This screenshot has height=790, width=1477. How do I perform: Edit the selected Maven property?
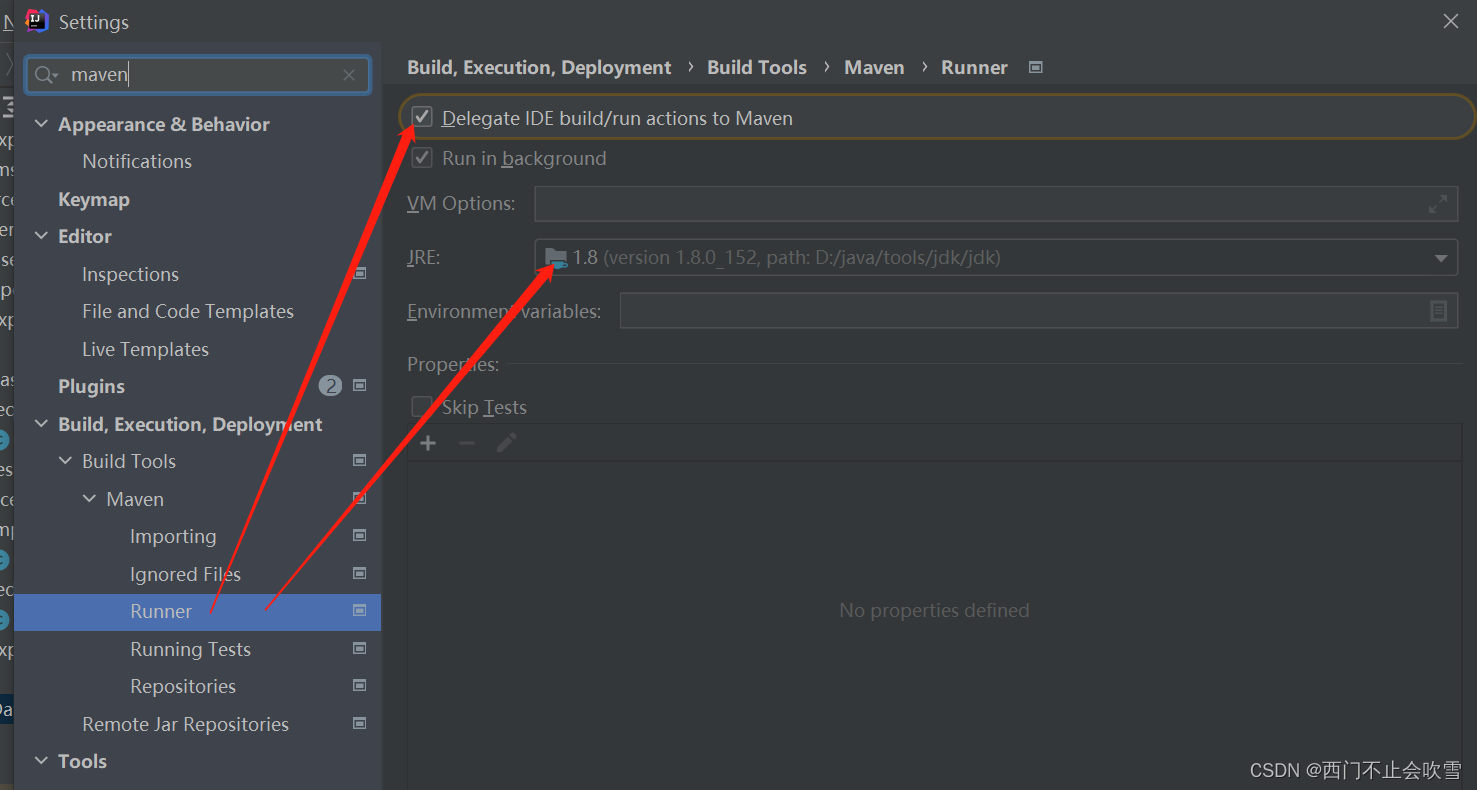point(506,443)
